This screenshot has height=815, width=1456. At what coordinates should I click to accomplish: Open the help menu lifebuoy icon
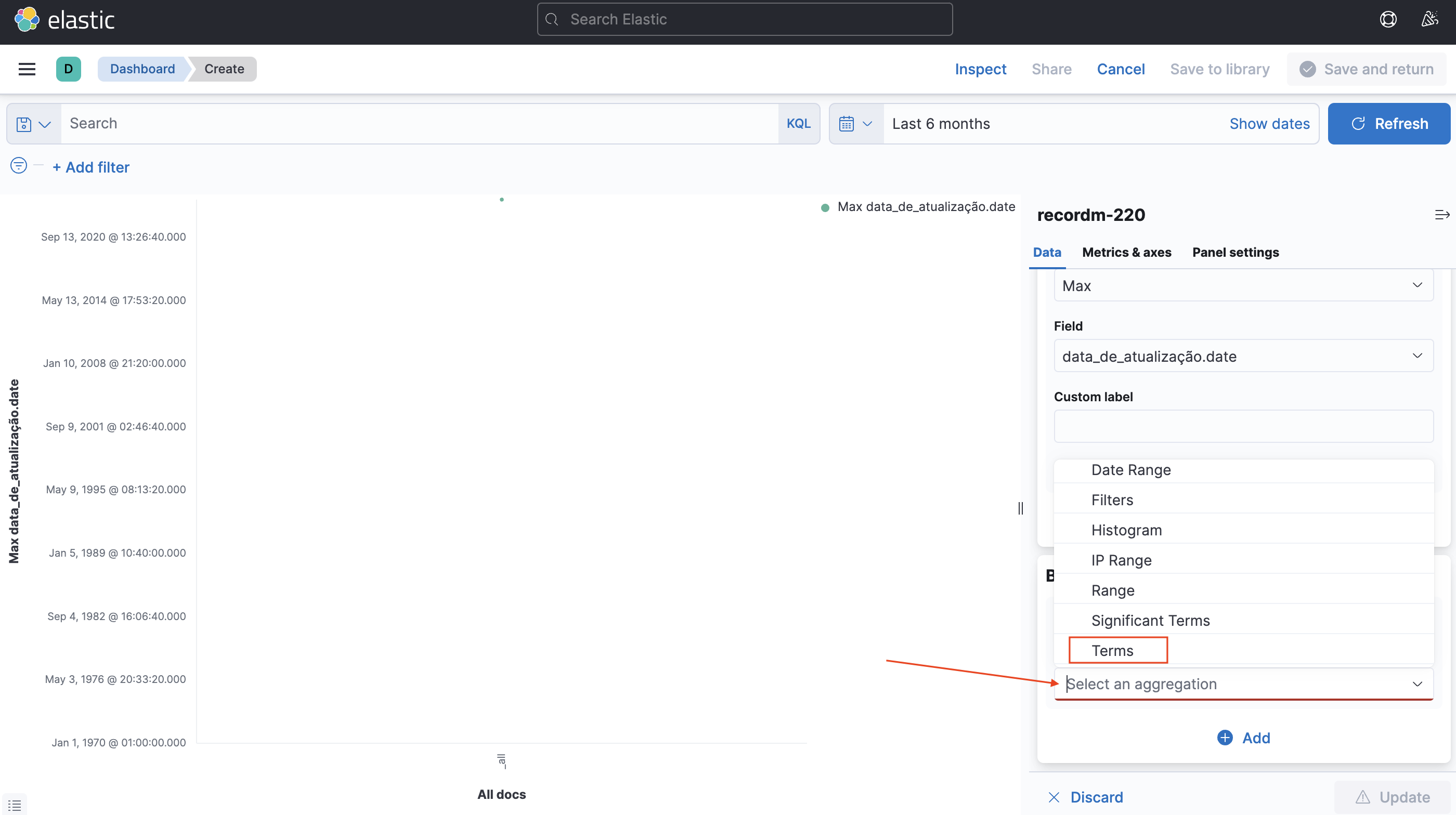point(1387,20)
